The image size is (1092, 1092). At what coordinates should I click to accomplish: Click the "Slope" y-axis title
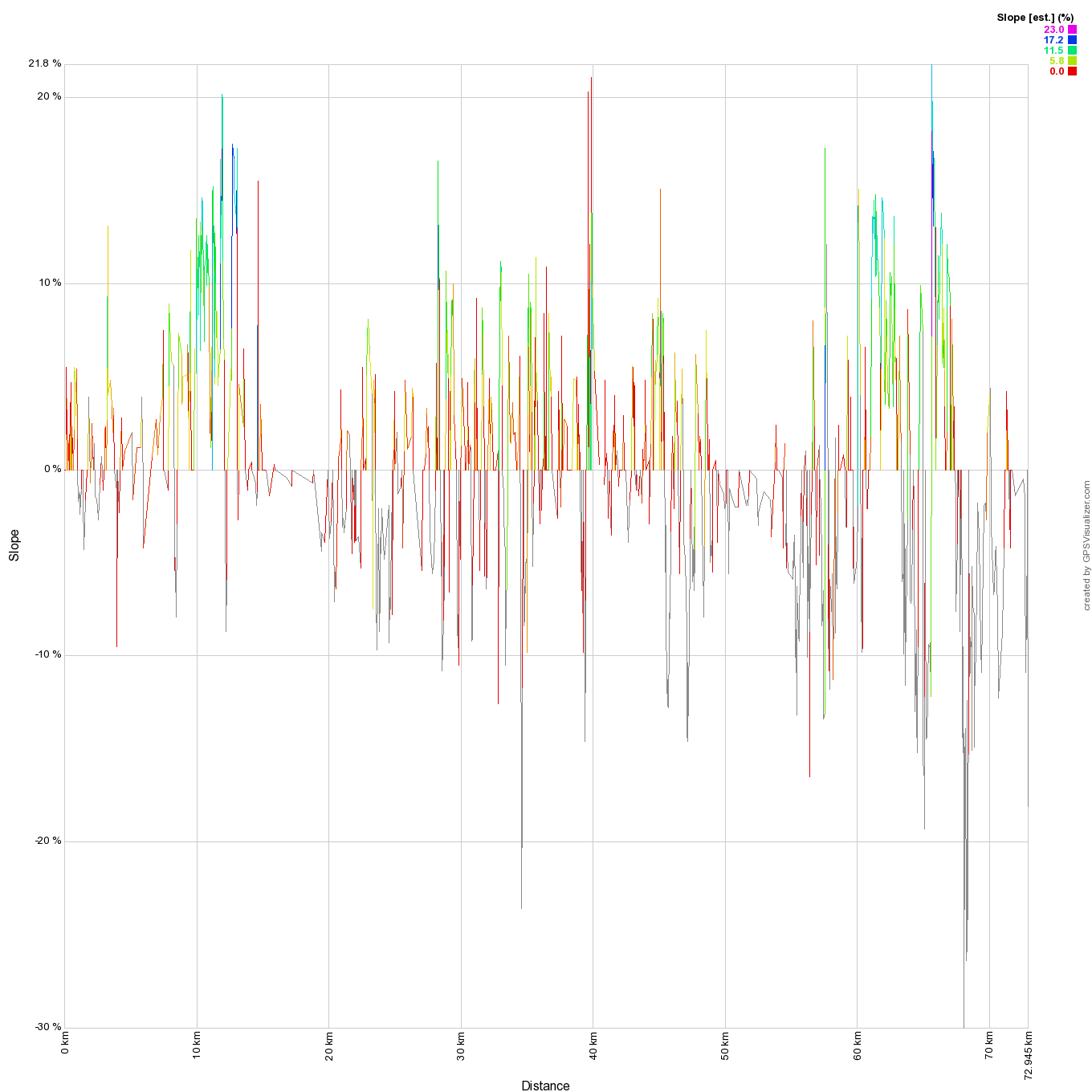click(x=14, y=545)
